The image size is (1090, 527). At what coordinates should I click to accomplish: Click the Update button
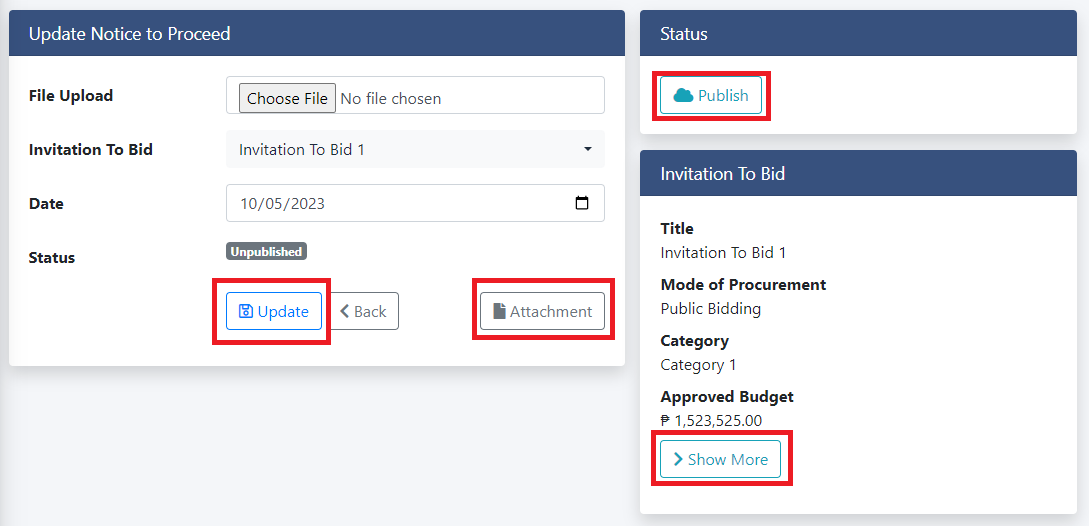(274, 311)
